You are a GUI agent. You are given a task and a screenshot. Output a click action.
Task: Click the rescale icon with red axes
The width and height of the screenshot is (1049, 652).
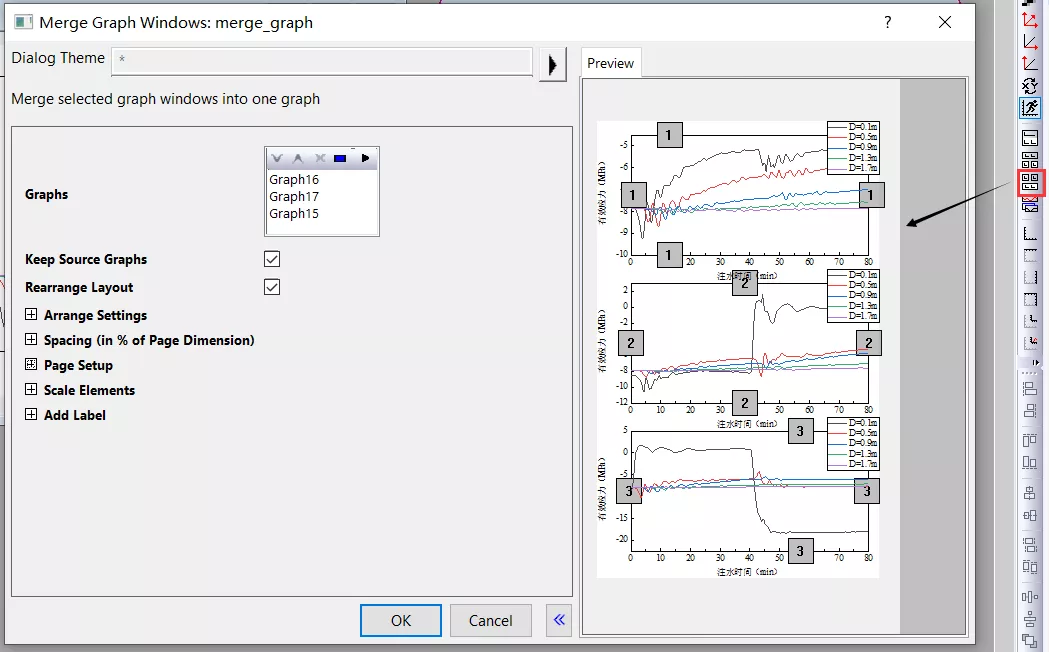click(1030, 21)
